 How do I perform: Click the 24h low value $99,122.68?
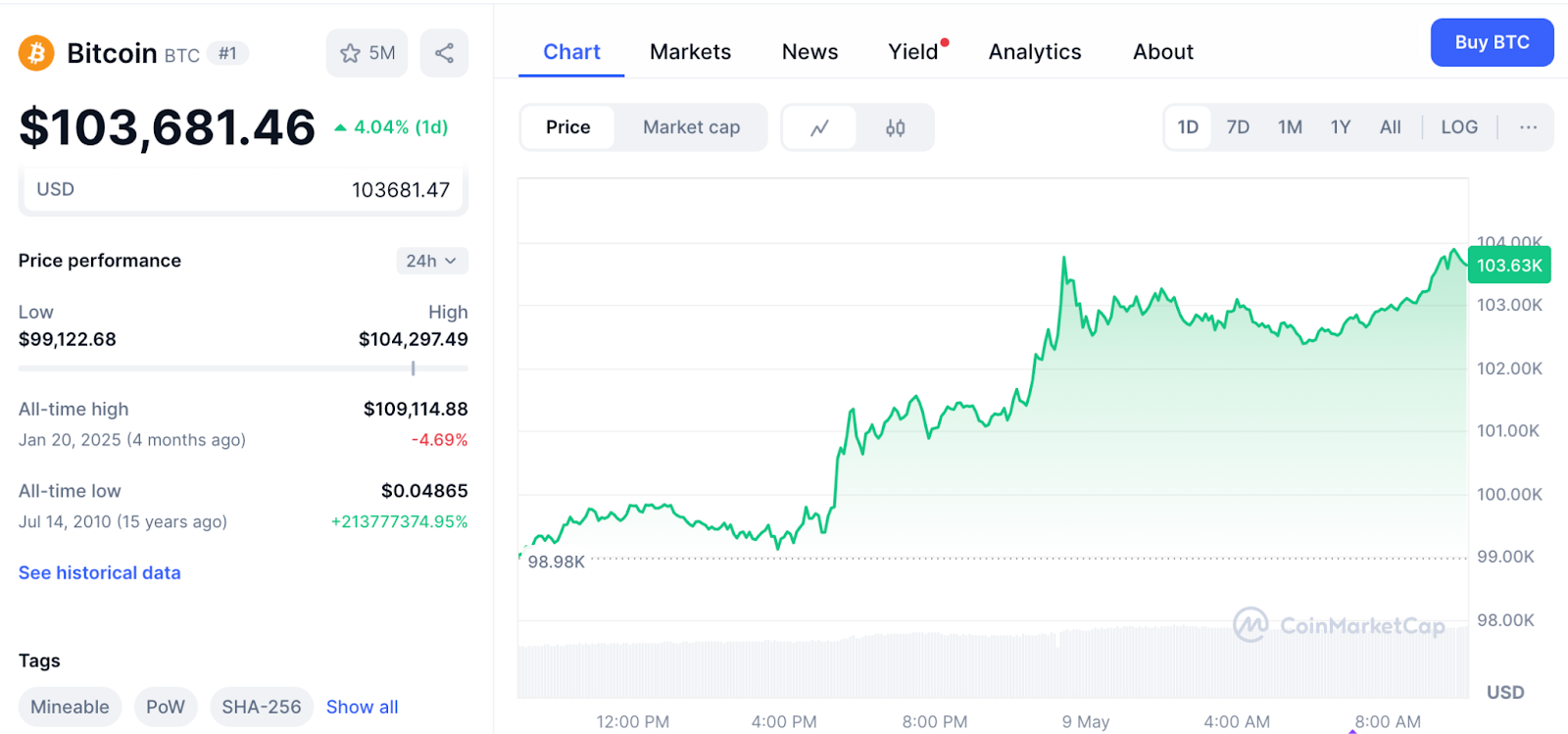click(68, 339)
